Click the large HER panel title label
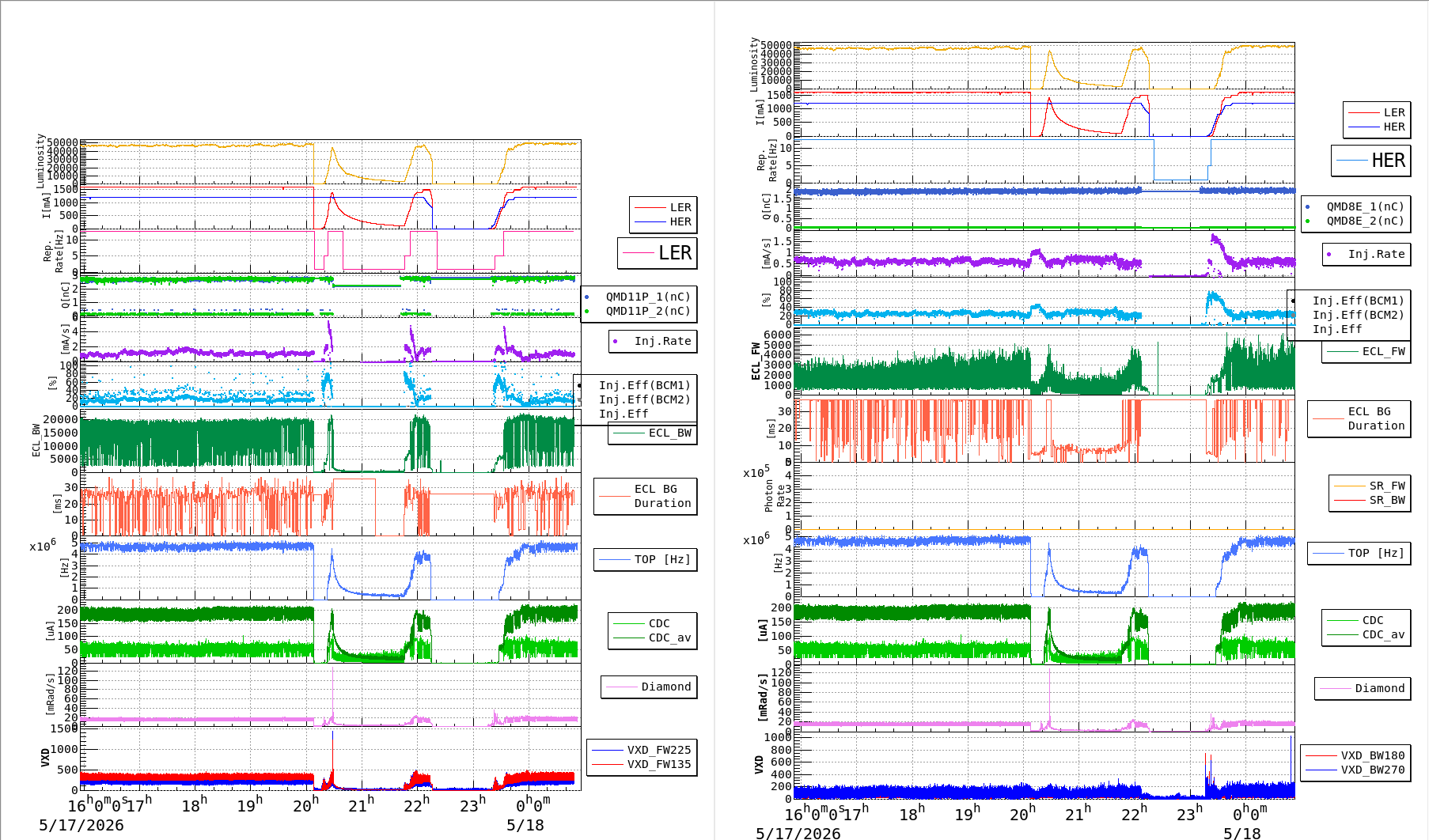Image resolution: width=1429 pixels, height=840 pixels. (1389, 161)
